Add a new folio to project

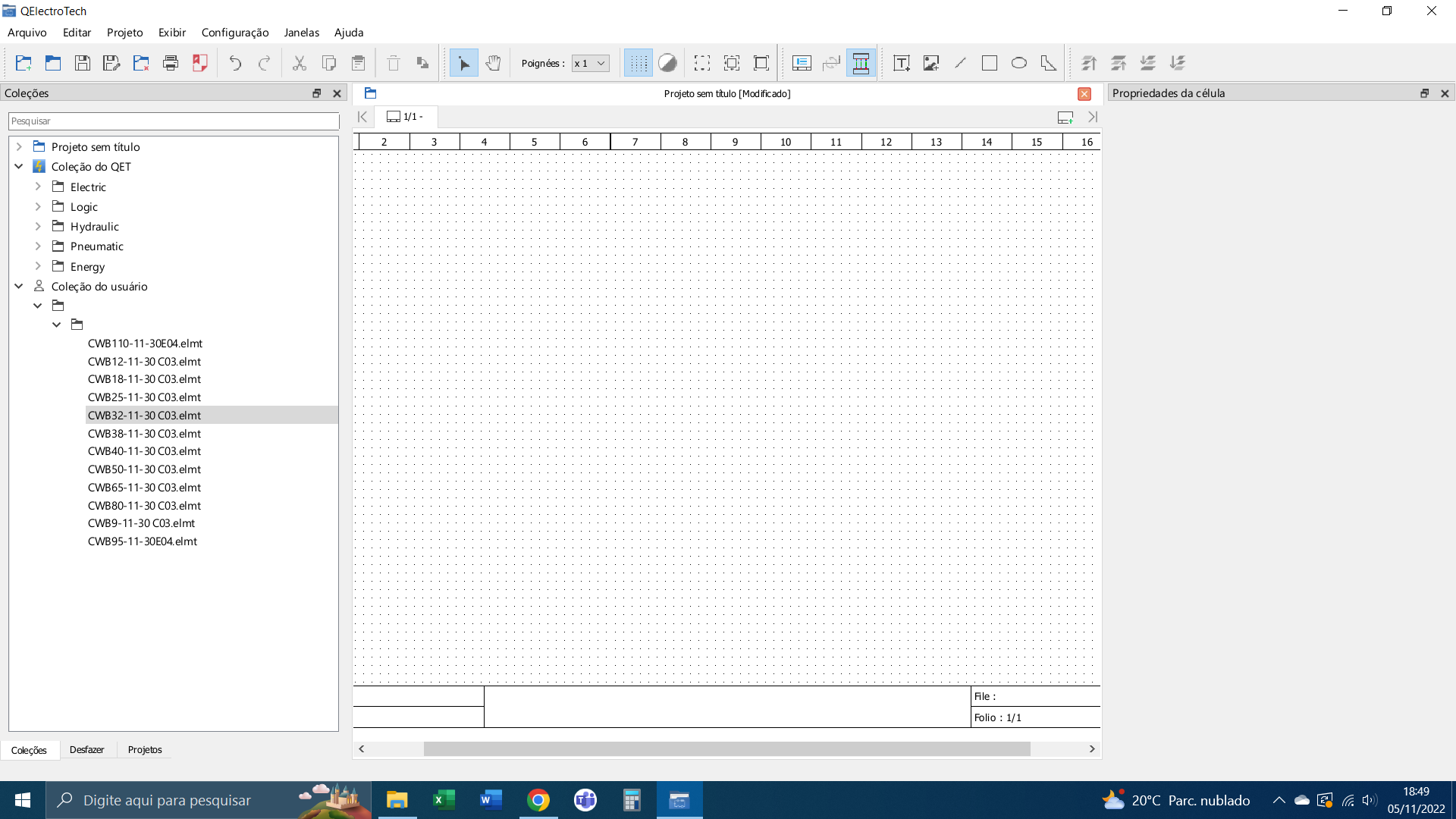[x=1065, y=118]
